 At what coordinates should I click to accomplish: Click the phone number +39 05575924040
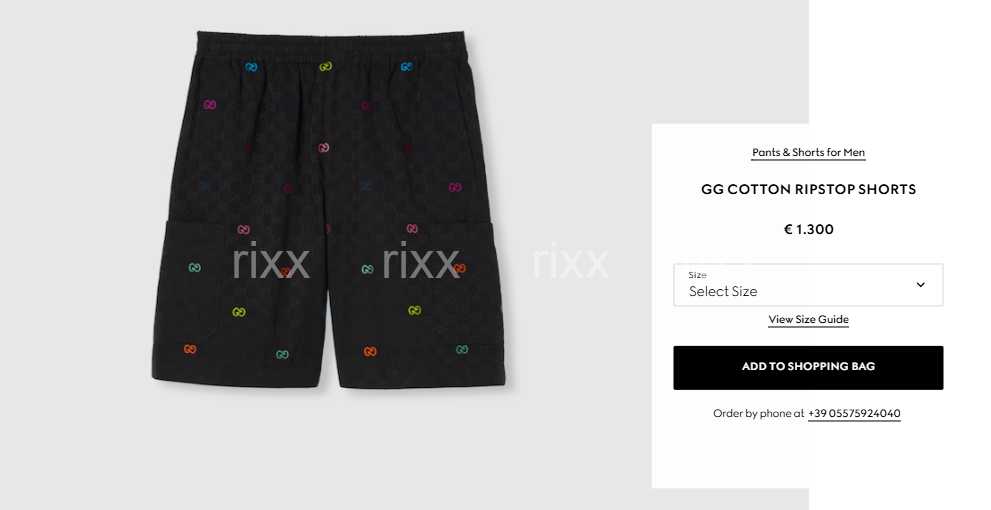click(x=854, y=413)
